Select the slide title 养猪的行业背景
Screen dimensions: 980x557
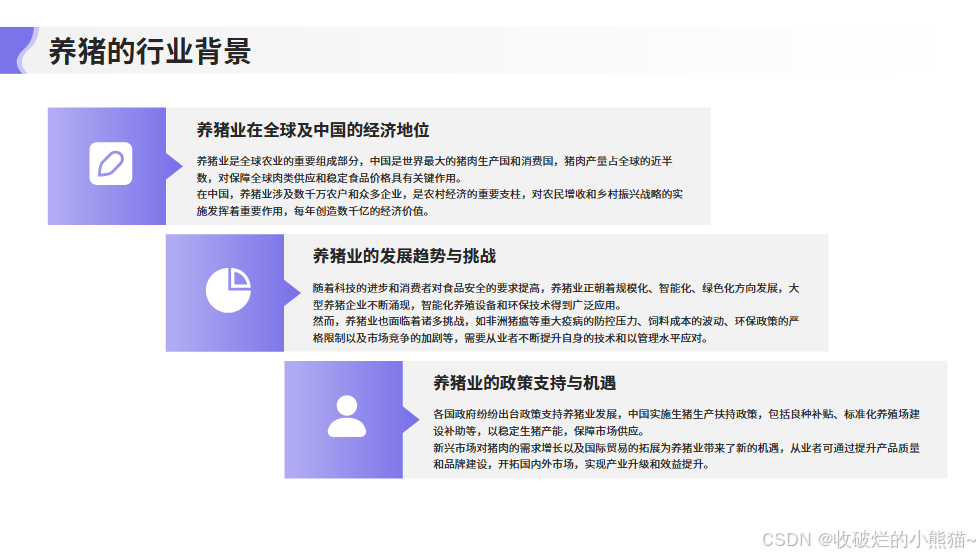pyautogui.click(x=150, y=51)
